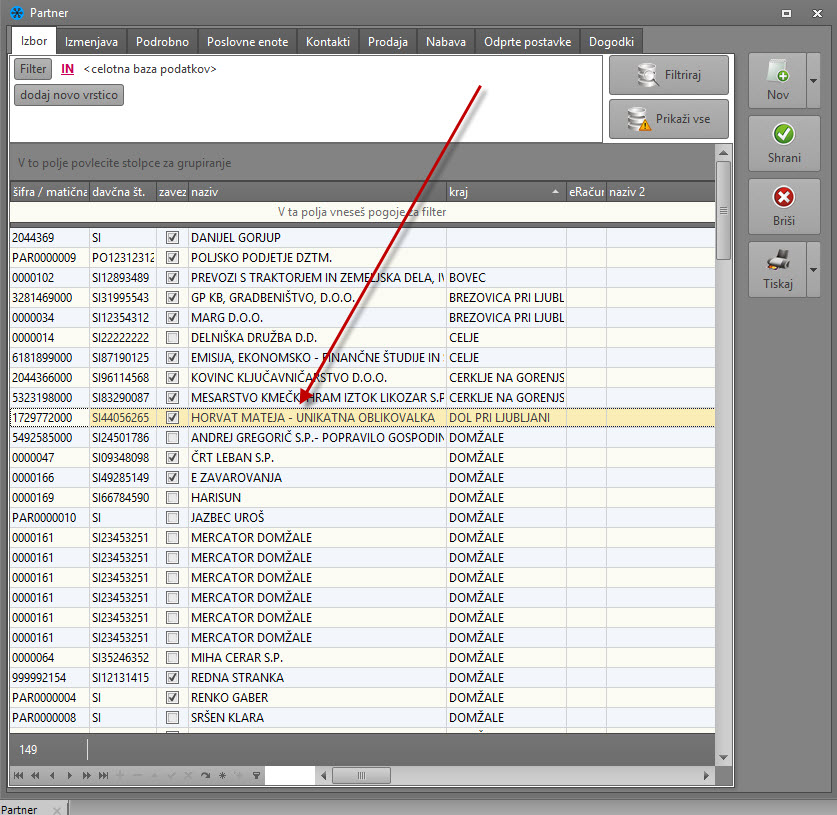
Task: Click the Filtriraj database search icon
Action: (648, 75)
